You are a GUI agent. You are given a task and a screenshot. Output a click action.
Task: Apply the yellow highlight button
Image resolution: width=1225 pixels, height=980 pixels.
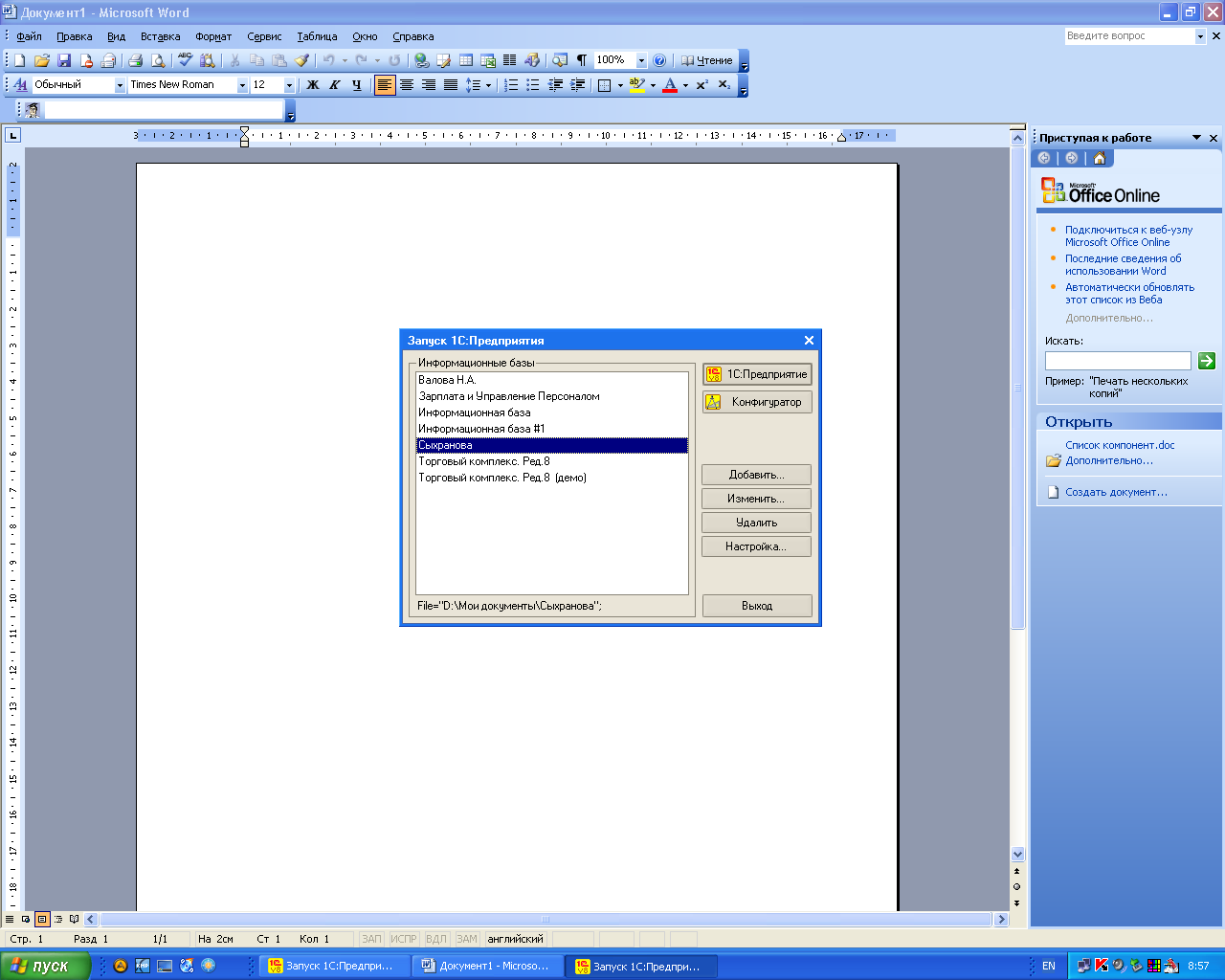click(x=637, y=85)
